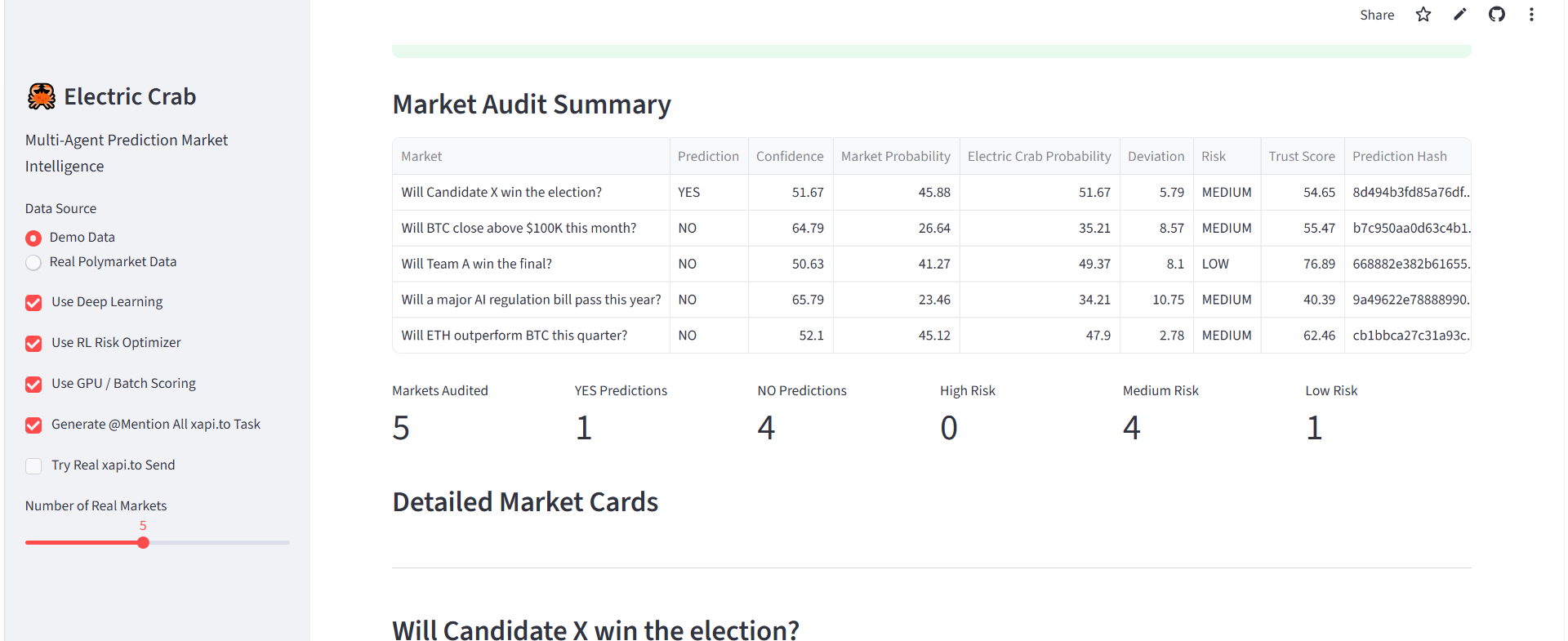Click the hash cell starting cb1bbca27c31a93c
Viewport: 1568px width, 641px height.
point(1407,336)
